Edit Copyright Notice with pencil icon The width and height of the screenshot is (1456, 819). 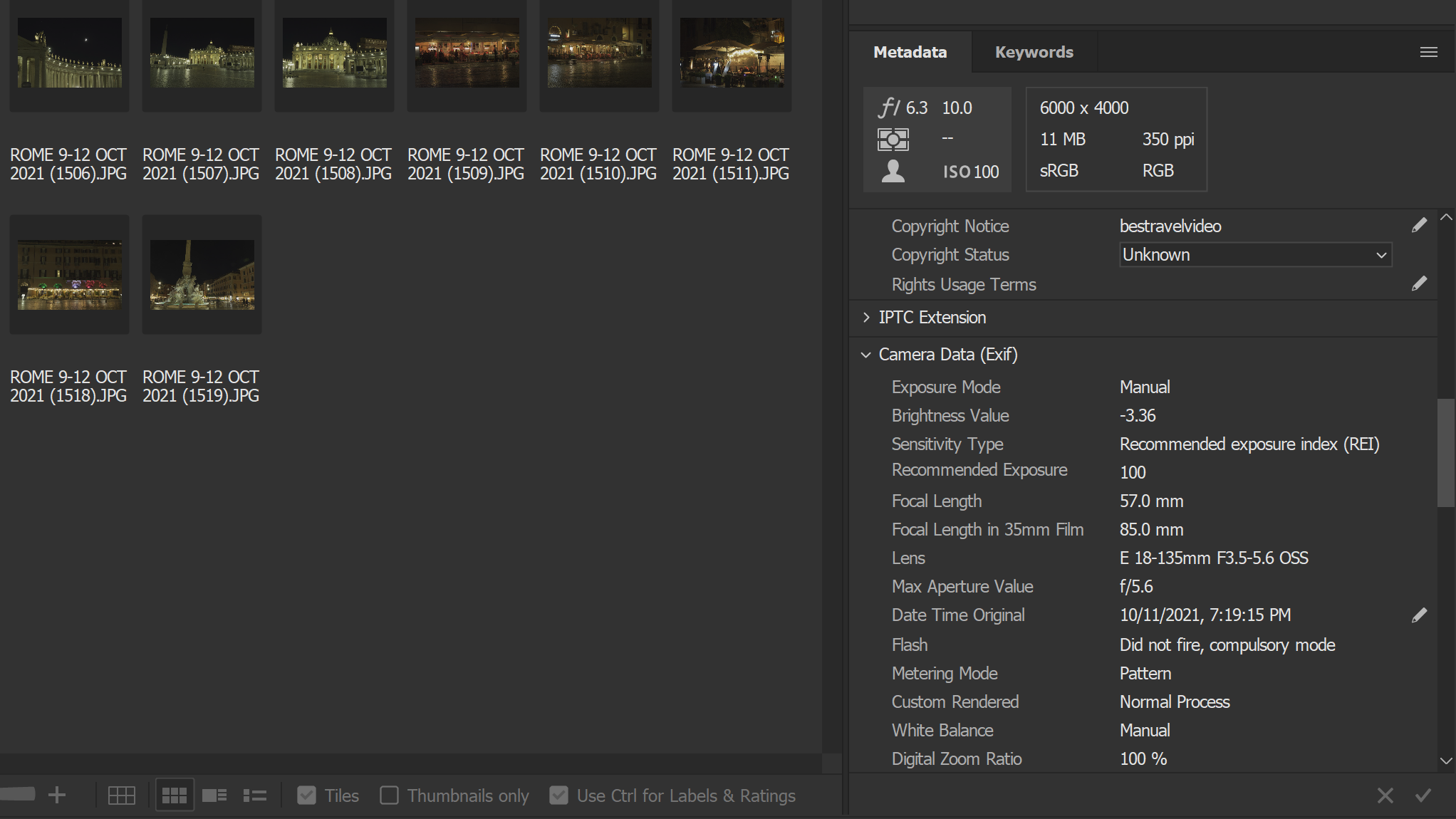click(1419, 225)
